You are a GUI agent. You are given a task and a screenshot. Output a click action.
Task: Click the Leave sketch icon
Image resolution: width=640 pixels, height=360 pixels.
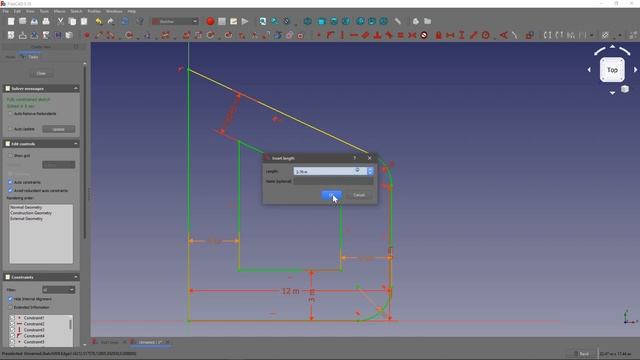point(11,36)
